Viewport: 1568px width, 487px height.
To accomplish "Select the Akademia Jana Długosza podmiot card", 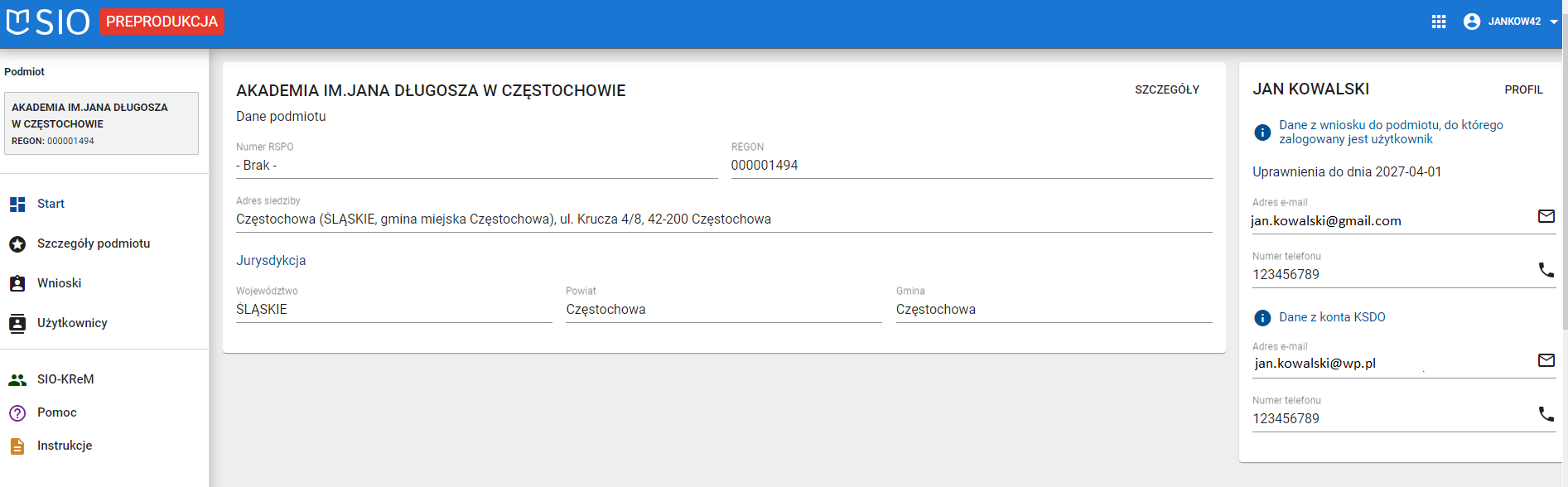I will (x=101, y=123).
